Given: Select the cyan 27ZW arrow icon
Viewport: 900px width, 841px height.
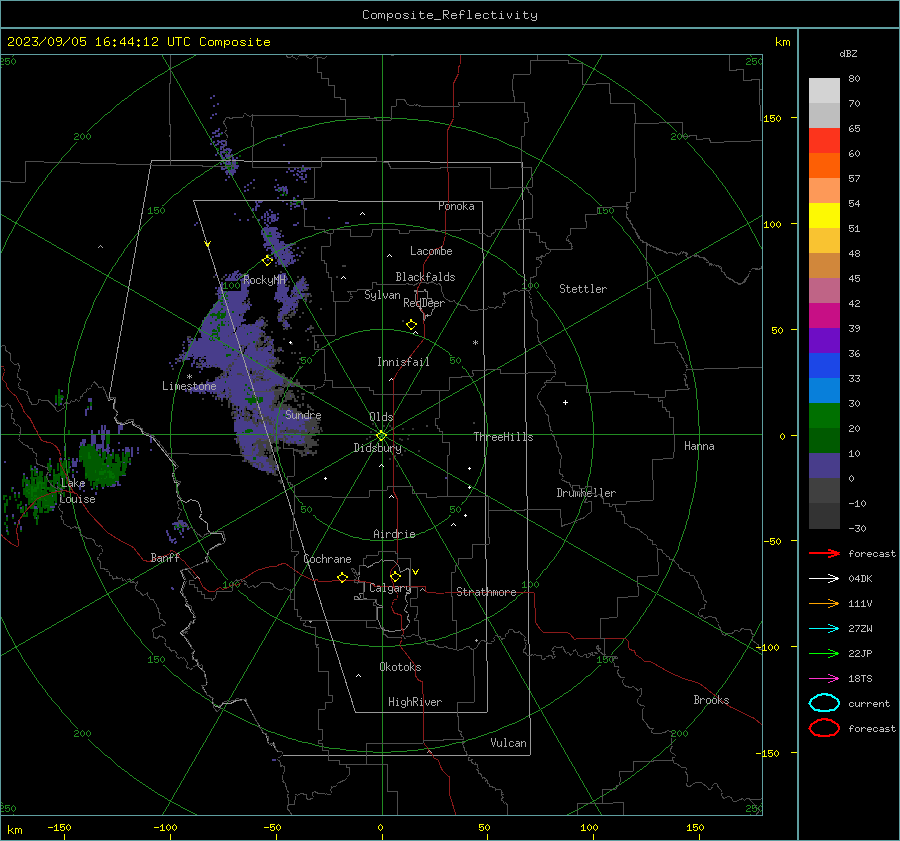Looking at the screenshot, I should click(824, 629).
